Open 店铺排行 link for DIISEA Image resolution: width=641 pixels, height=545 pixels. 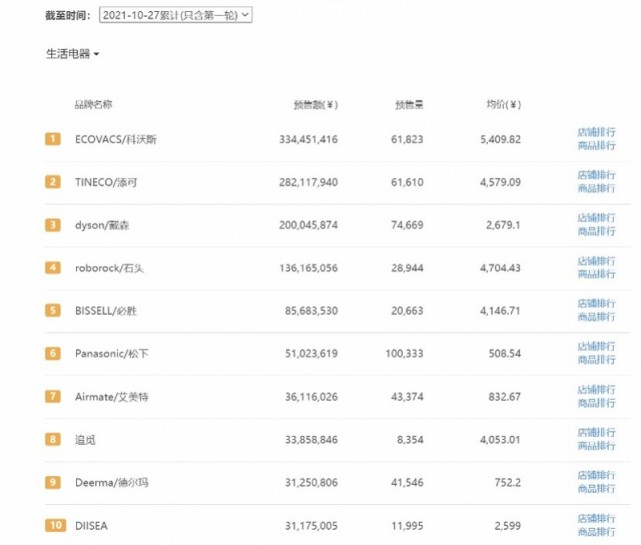[x=596, y=518]
